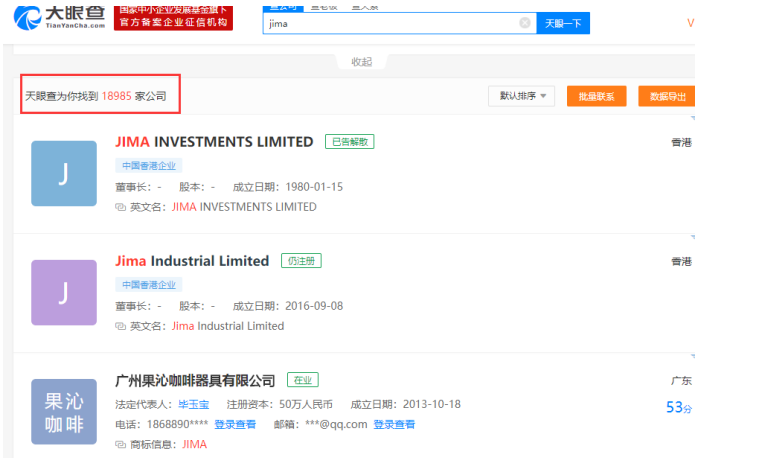Click the 天眼一下 search button

pyautogui.click(x=563, y=23)
